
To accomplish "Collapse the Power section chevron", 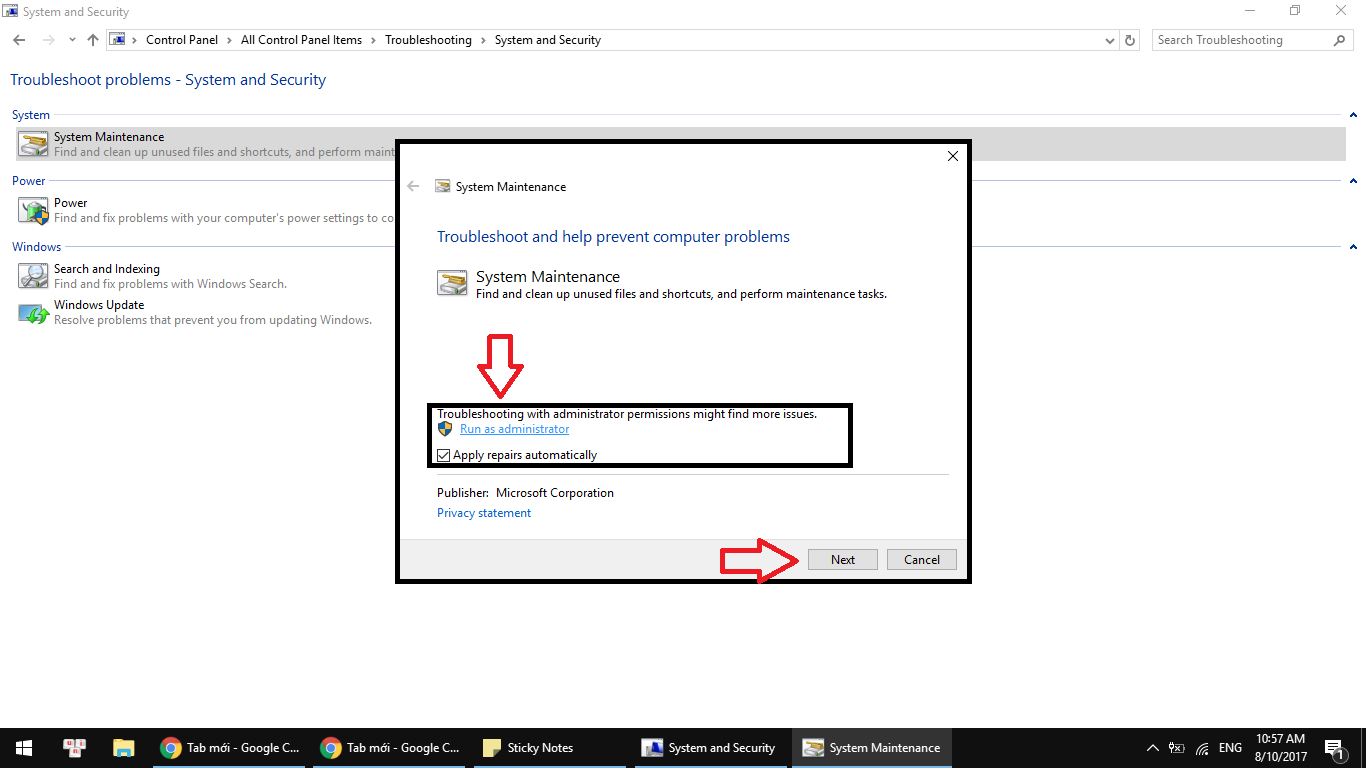I will coord(1353,181).
